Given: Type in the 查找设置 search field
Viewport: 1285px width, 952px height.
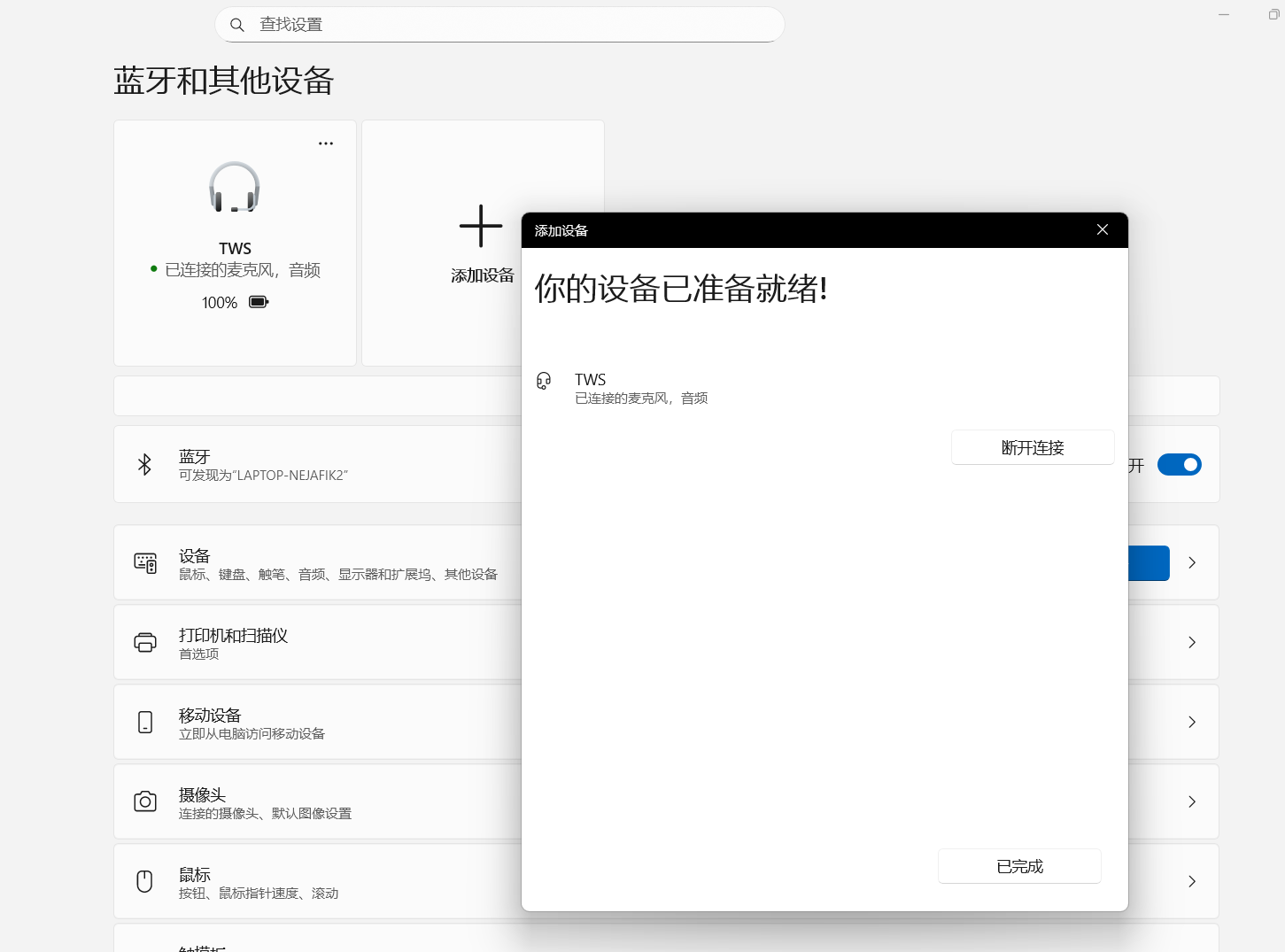Looking at the screenshot, I should tap(499, 25).
